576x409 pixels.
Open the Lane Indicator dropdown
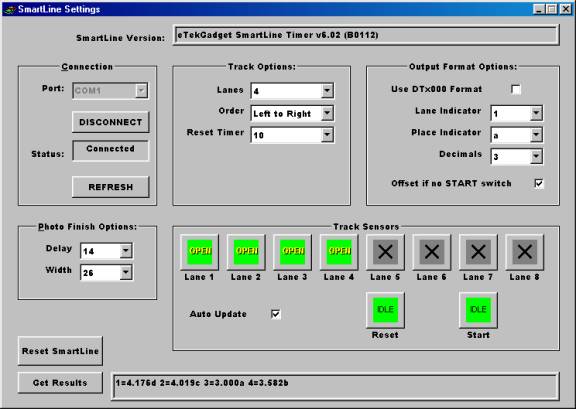536,113
